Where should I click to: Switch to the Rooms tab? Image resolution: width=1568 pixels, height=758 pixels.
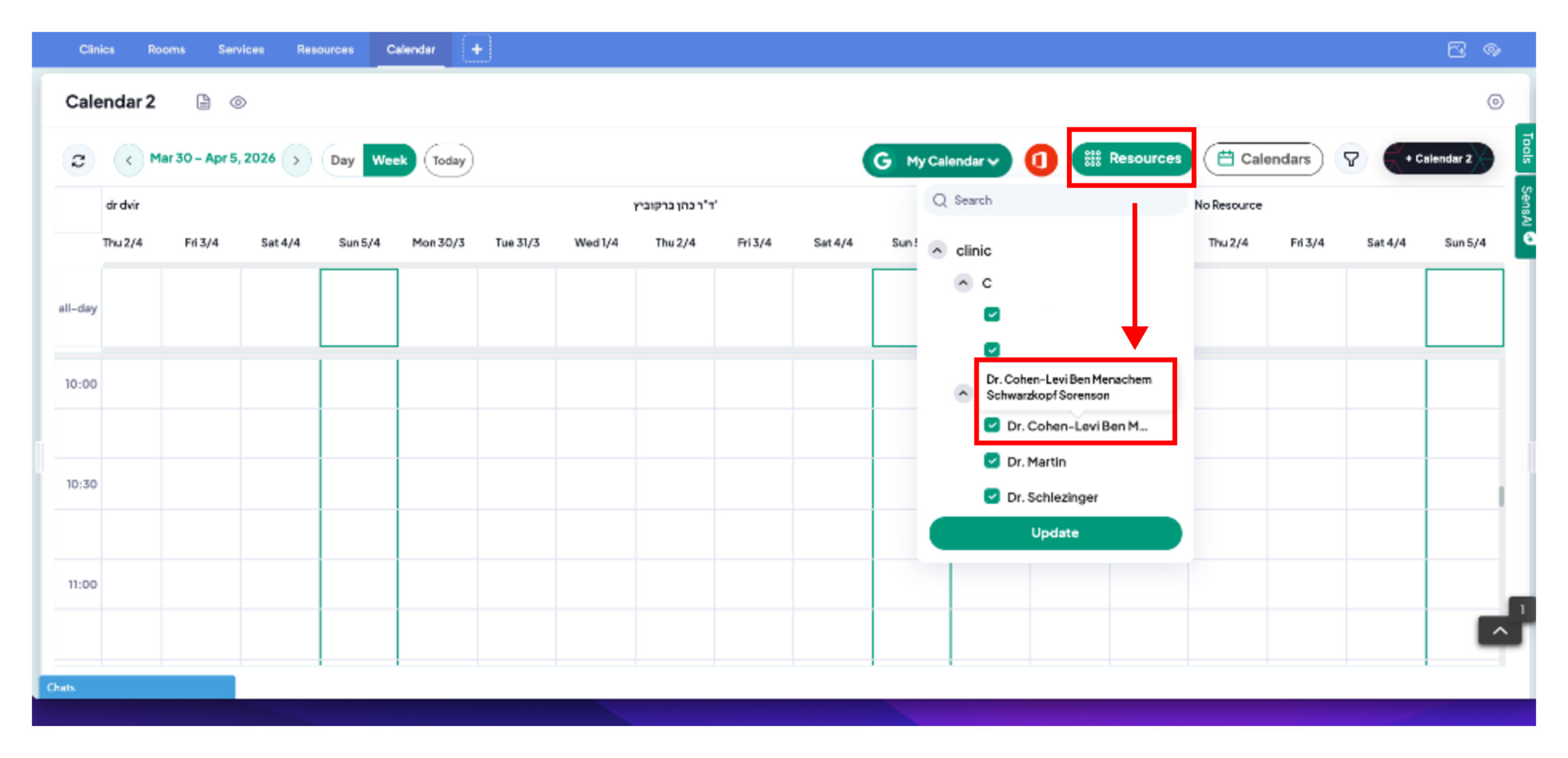166,50
